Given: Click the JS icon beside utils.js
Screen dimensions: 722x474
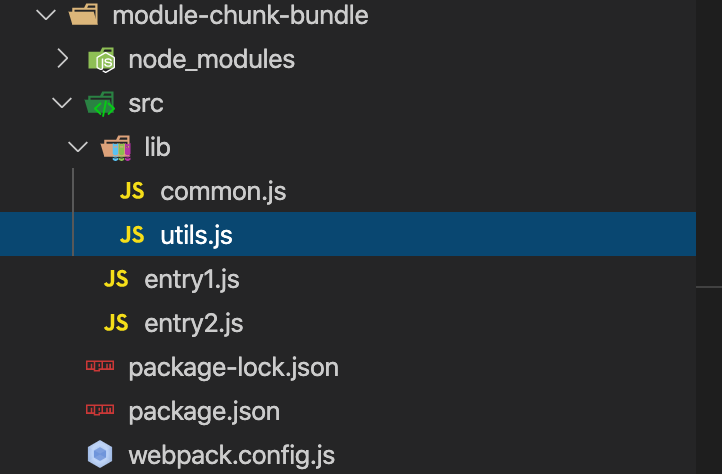Looking at the screenshot, I should [132, 236].
